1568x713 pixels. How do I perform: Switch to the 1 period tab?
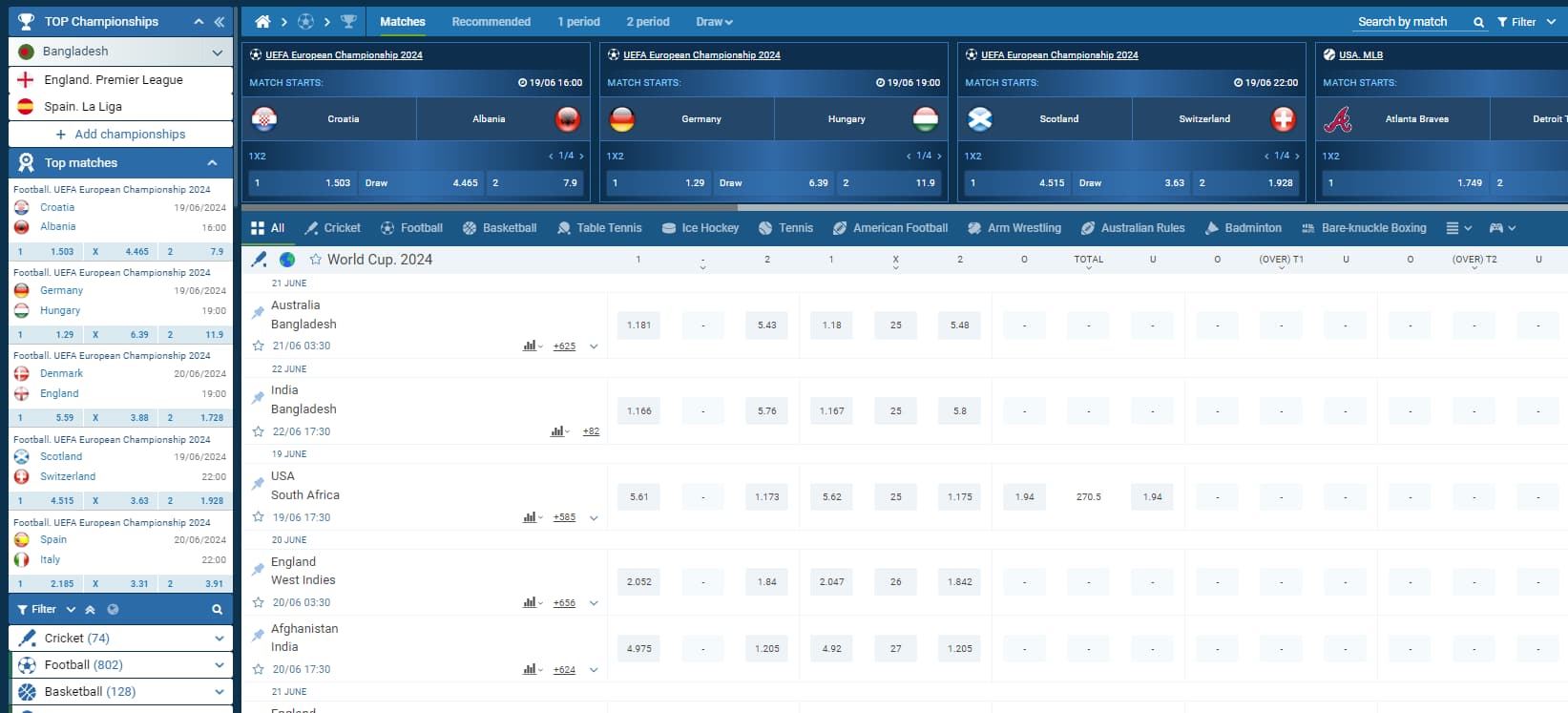click(578, 21)
